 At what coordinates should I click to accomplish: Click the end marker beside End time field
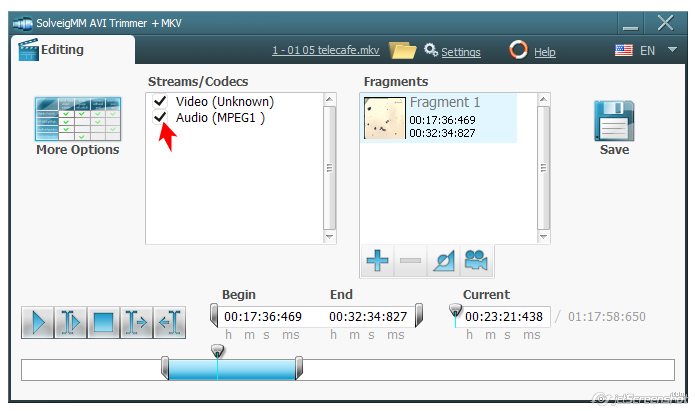click(x=418, y=315)
